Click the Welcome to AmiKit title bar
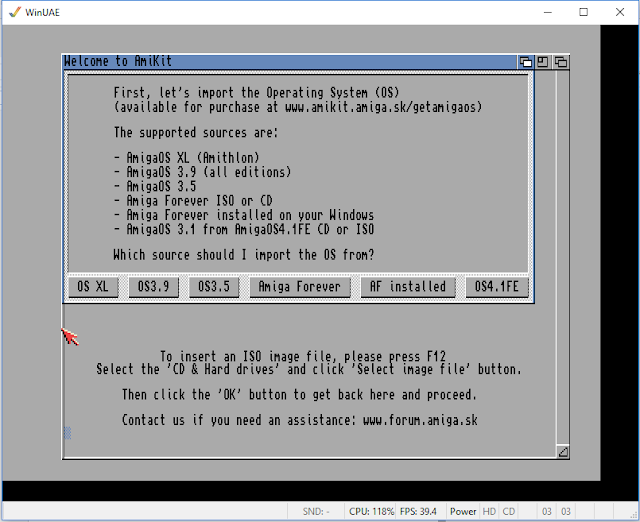The height and width of the screenshot is (522, 640). [x=290, y=62]
